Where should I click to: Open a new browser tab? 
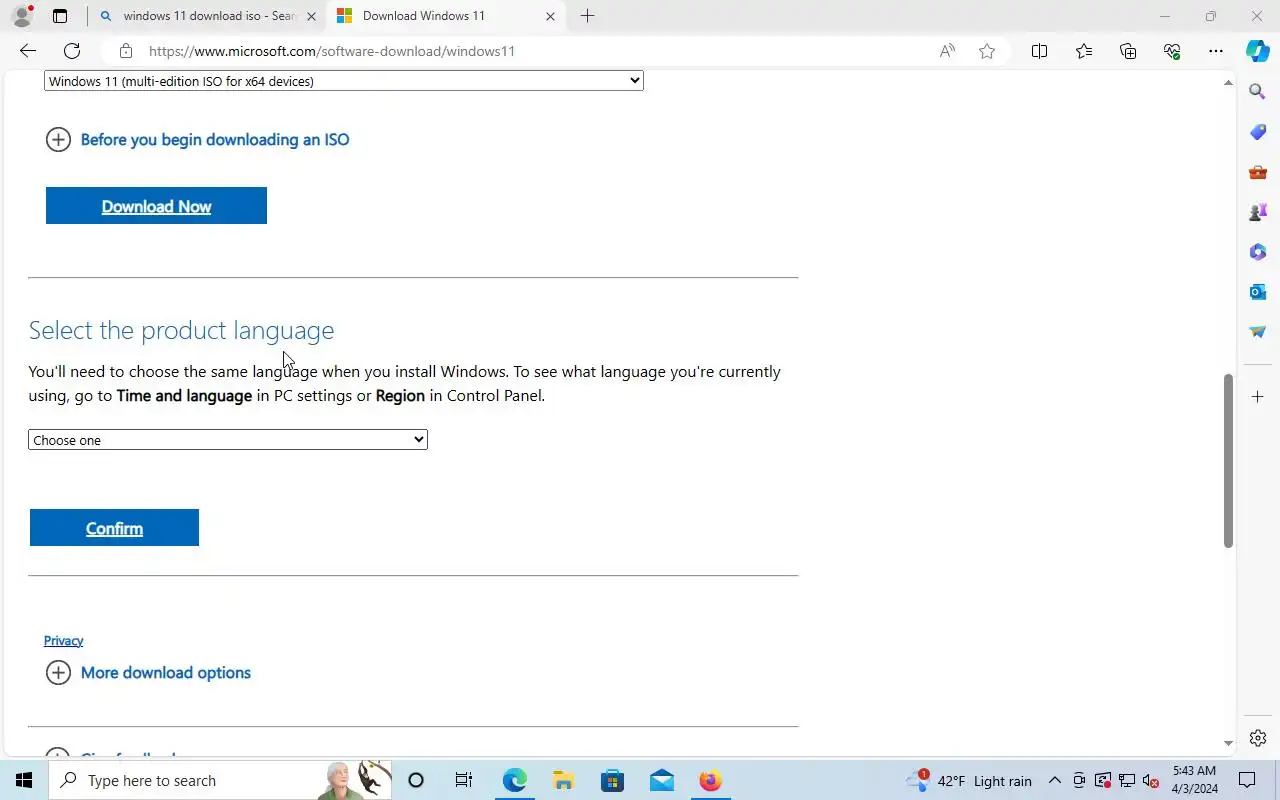pyautogui.click(x=588, y=16)
